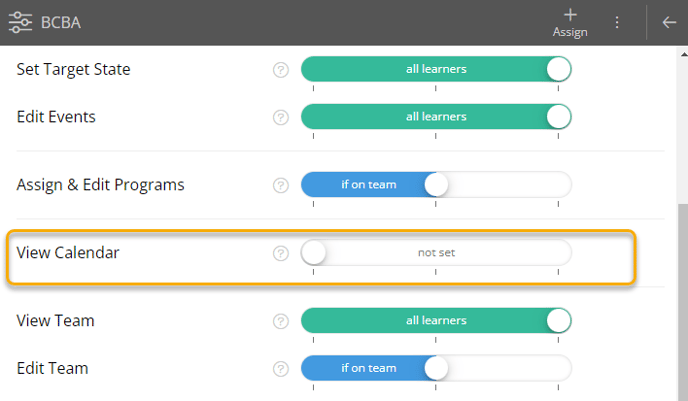Adjust the Assign & Edit Programs slider handle

pyautogui.click(x=436, y=185)
